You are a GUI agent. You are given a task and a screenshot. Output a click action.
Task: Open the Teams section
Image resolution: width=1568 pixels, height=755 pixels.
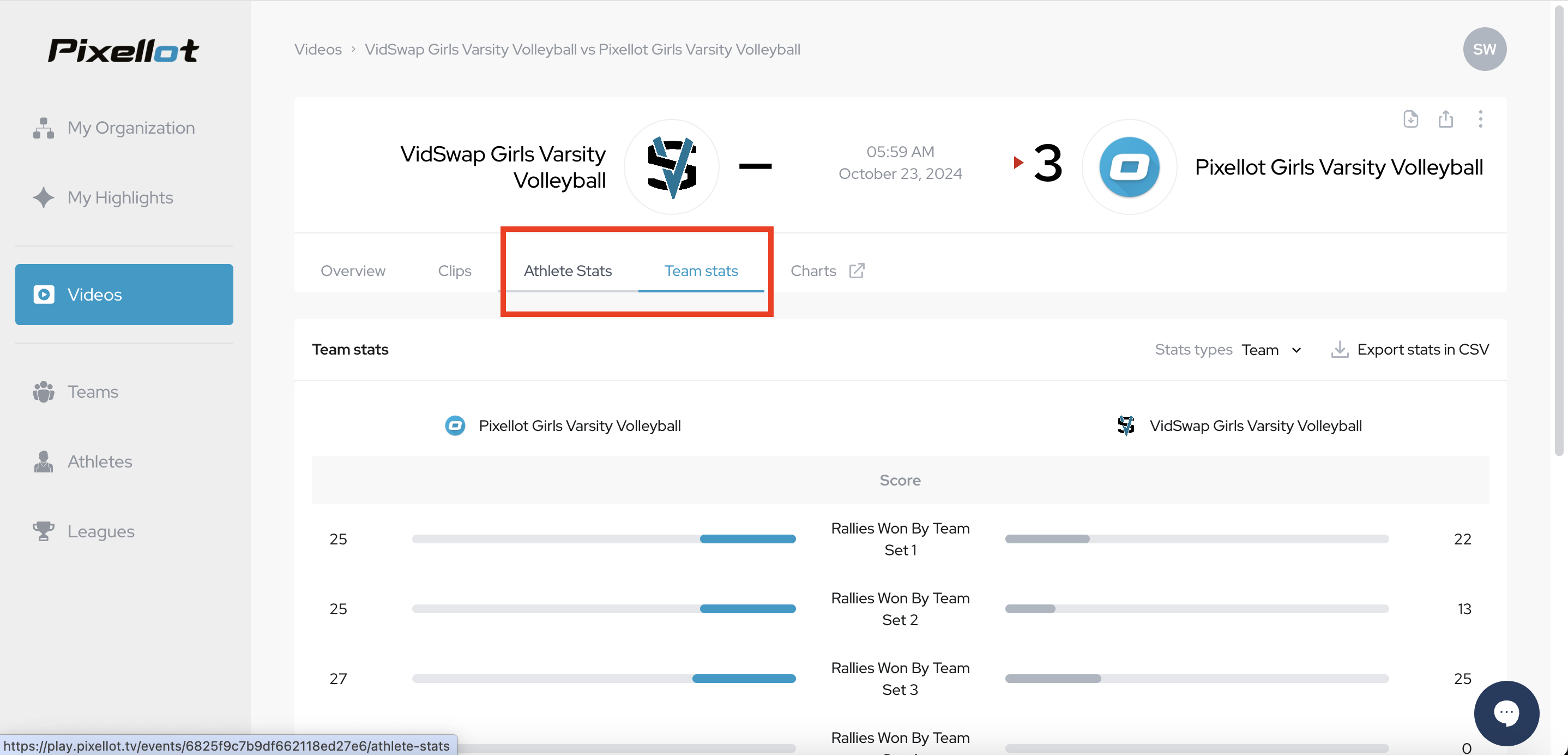124,392
